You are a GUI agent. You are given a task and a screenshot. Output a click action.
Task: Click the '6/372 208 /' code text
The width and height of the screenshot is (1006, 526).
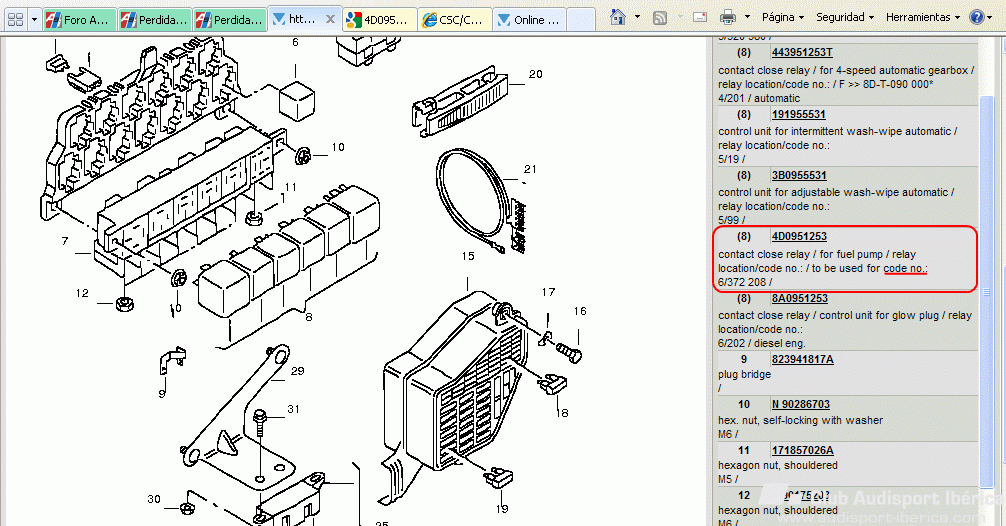point(745,282)
